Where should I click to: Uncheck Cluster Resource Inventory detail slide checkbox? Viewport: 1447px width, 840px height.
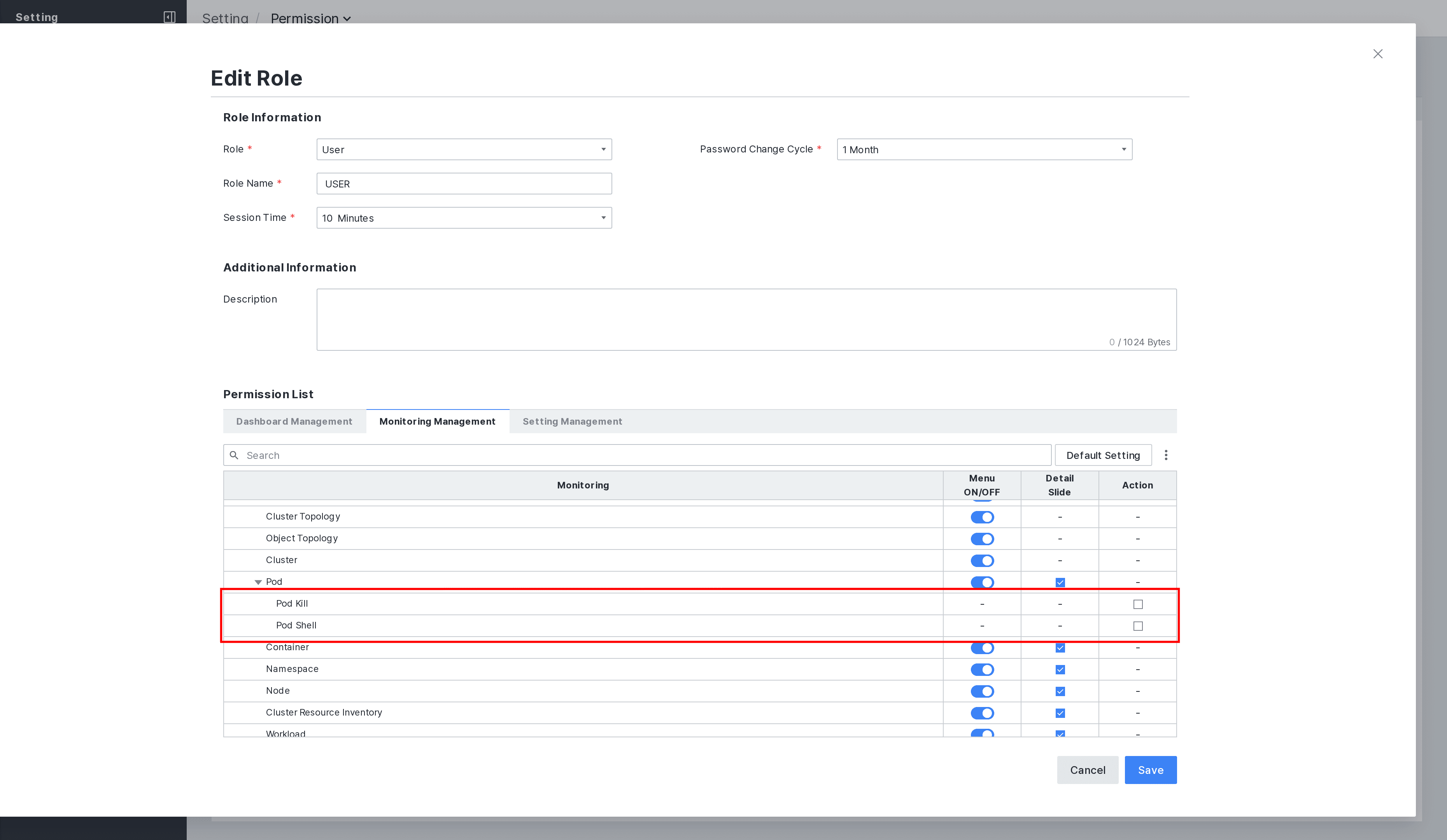tap(1060, 713)
